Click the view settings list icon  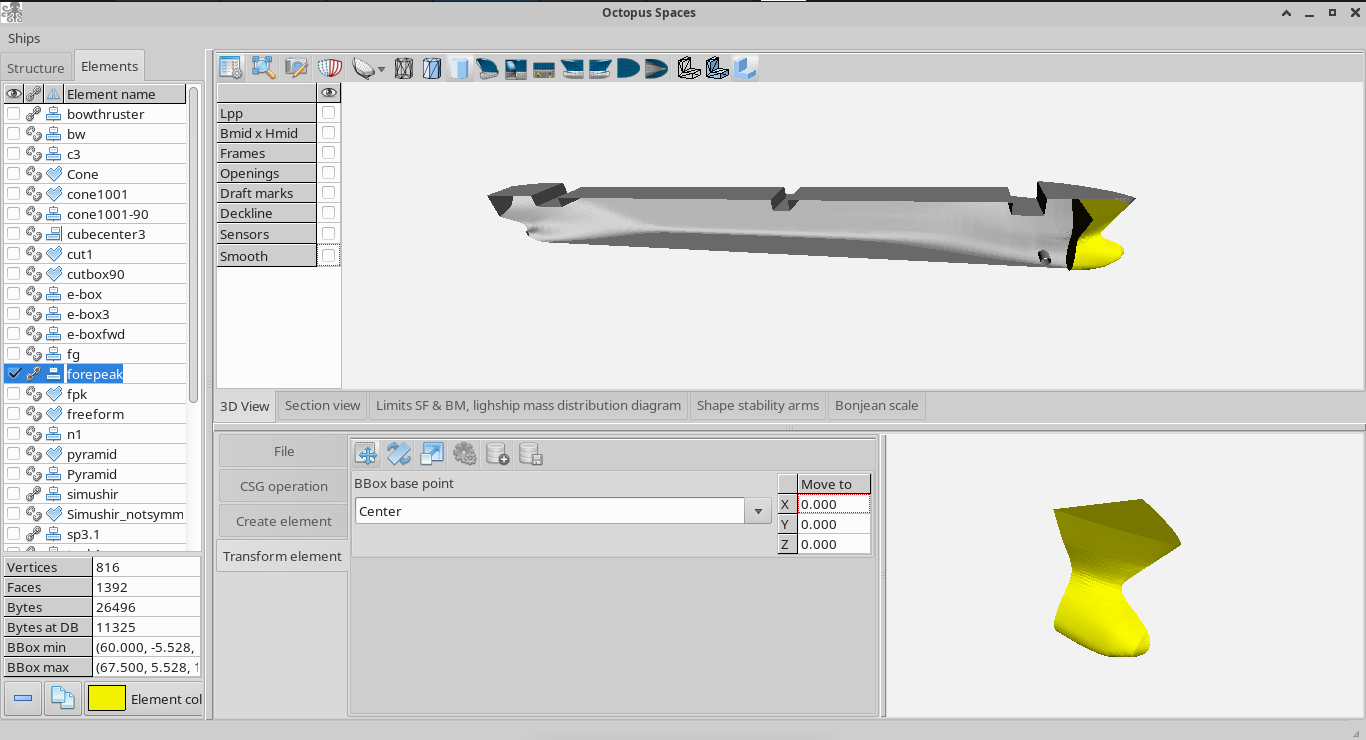(231, 68)
